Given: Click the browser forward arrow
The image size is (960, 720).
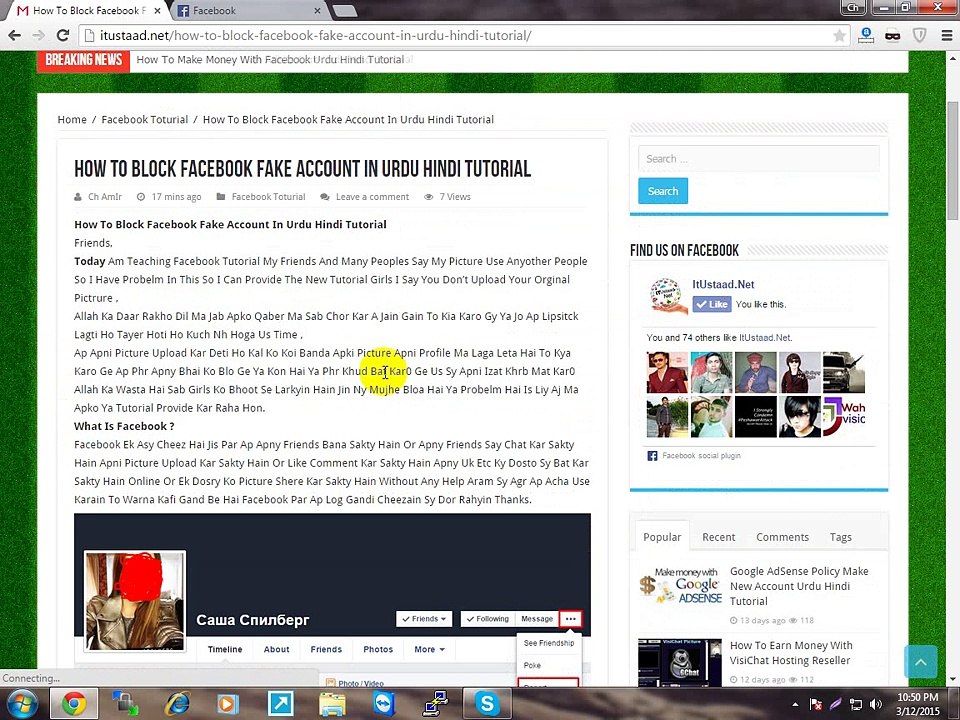Looking at the screenshot, I should click(38, 36).
